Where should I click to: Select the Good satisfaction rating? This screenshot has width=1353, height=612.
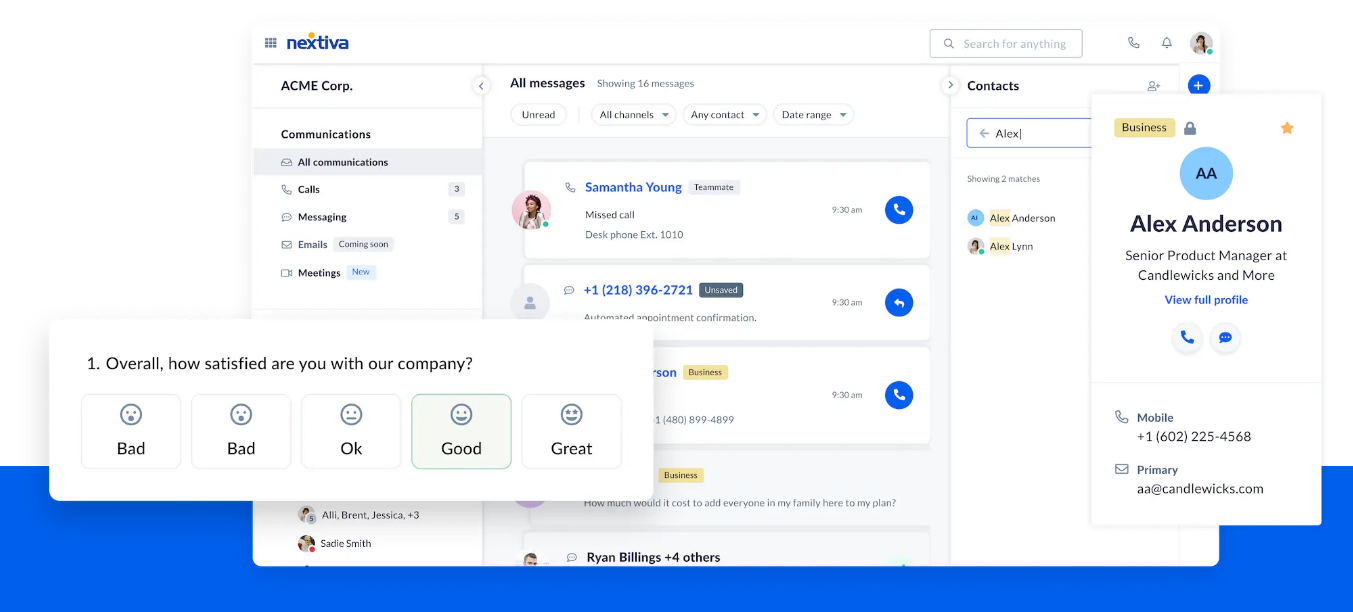click(461, 431)
